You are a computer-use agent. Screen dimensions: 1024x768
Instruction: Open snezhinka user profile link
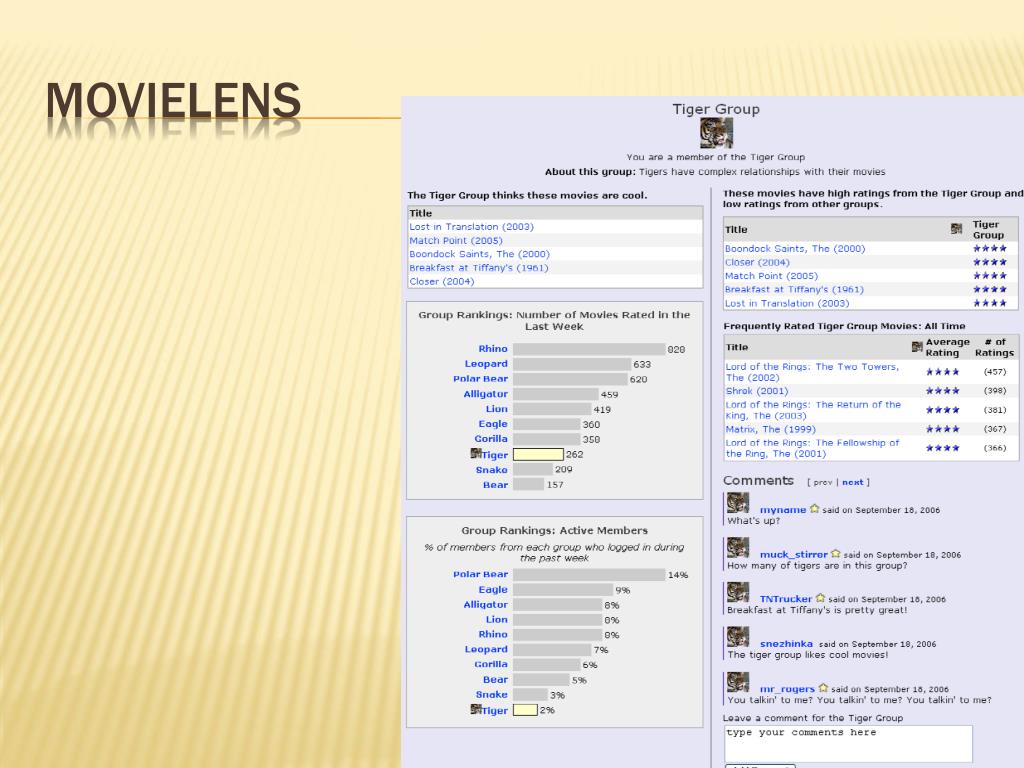[x=786, y=644]
